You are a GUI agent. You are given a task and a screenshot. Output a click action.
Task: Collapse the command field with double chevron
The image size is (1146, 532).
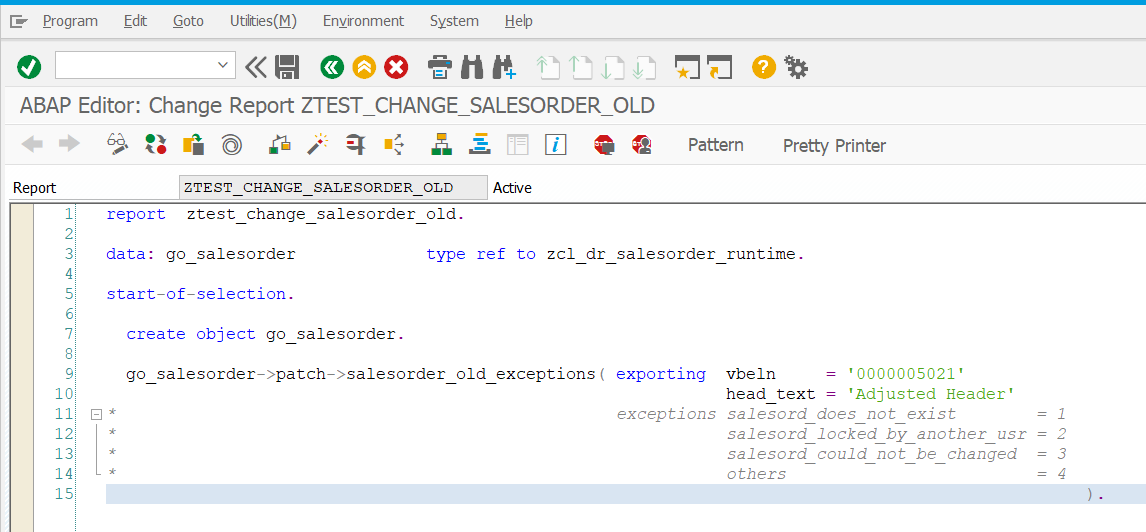[256, 67]
